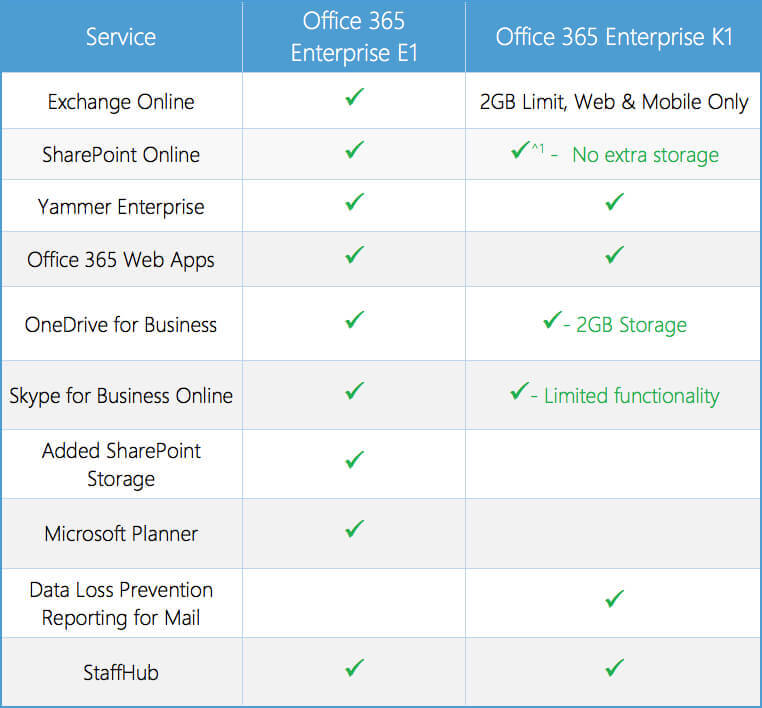Click the K1 checkmark for Office 365 Web Apps
Viewport: 762px width, 708px height.
(614, 256)
